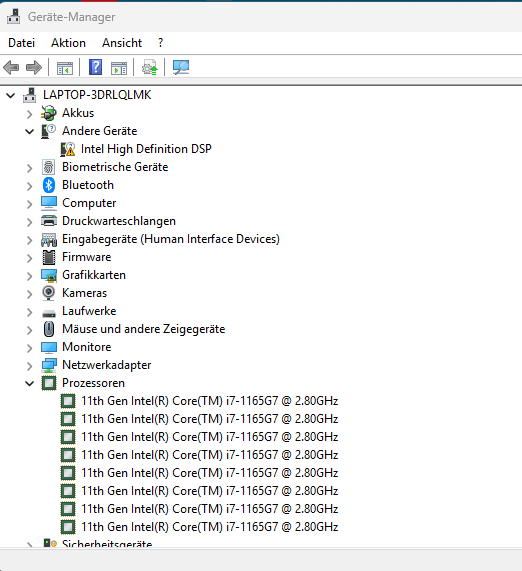This screenshot has width=522, height=571.
Task: Click the warning icon of Intel High Definition DSP
Action: click(x=68, y=149)
